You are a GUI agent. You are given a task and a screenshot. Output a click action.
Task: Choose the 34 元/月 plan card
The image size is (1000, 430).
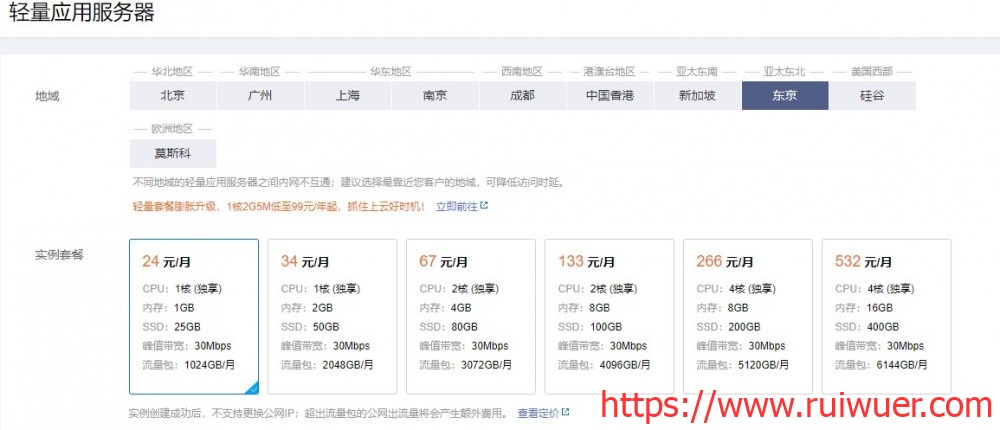click(332, 316)
